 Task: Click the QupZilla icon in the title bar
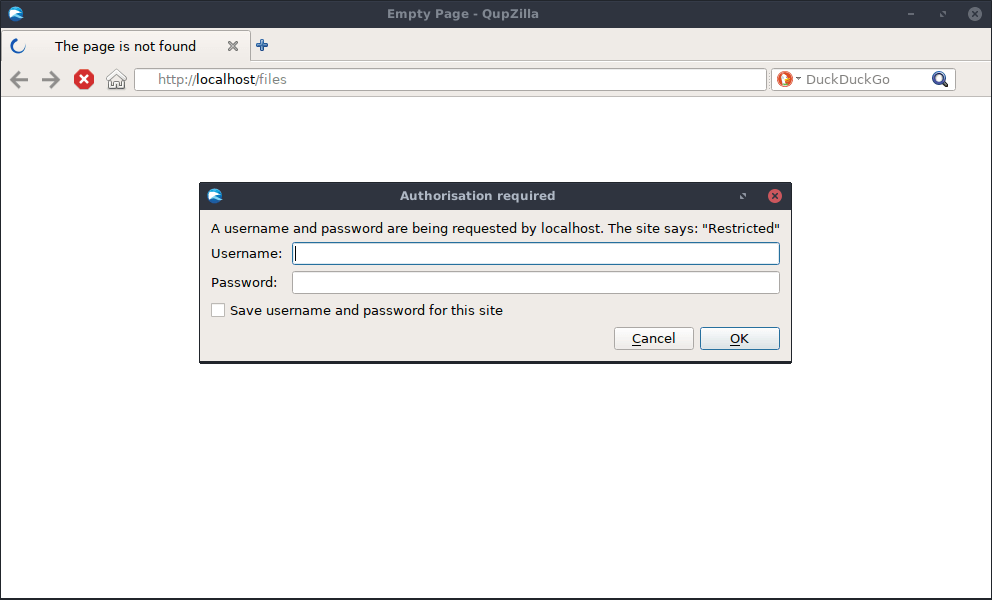[x=16, y=13]
